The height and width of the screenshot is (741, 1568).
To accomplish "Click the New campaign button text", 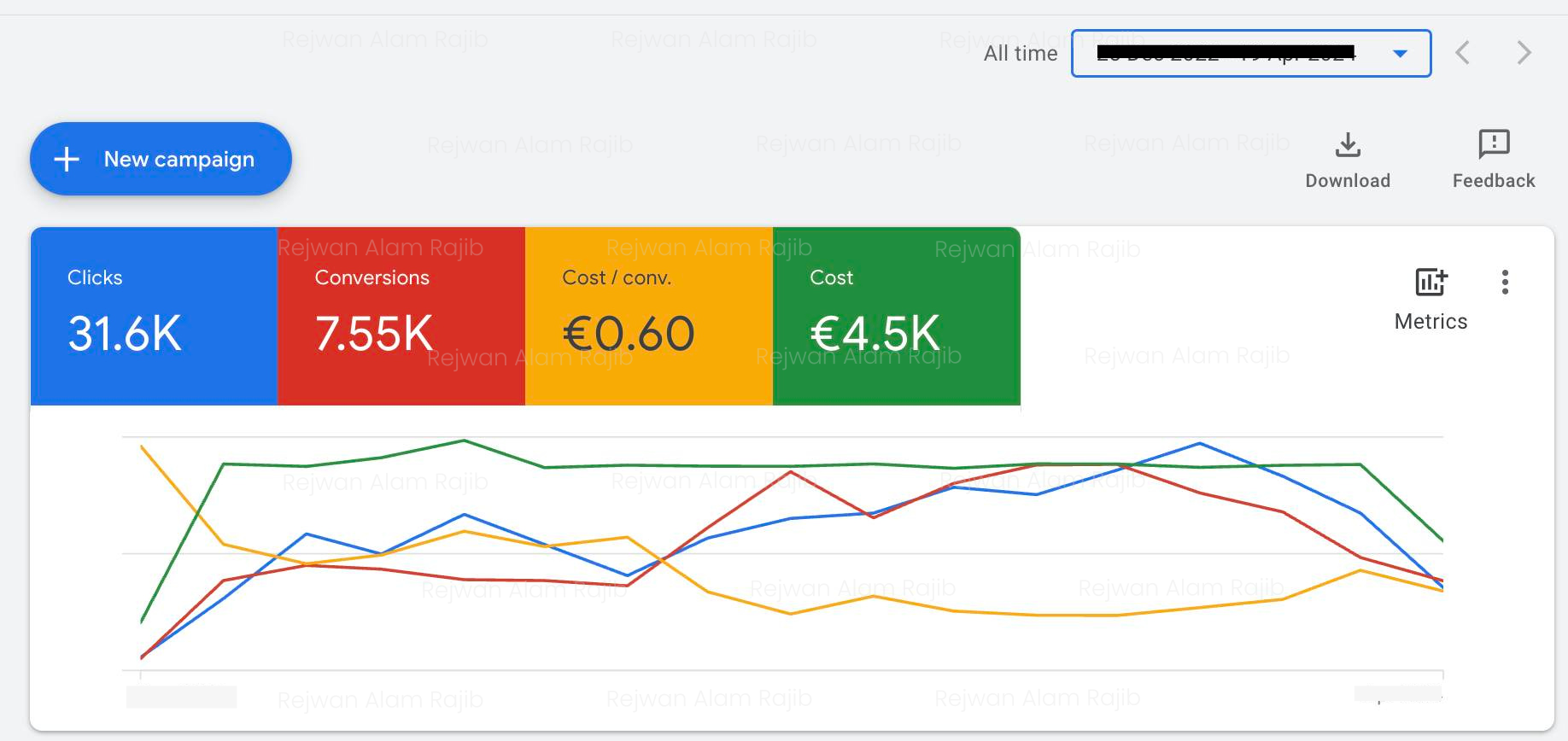I will click(179, 160).
